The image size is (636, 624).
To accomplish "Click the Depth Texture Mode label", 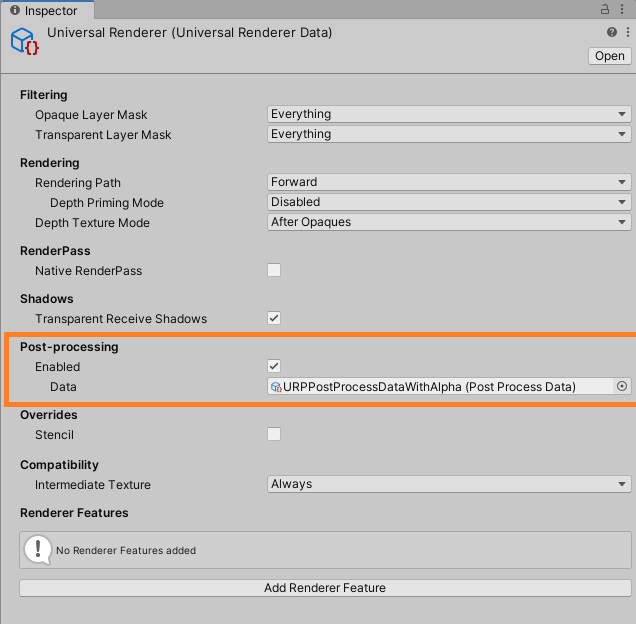I will pyautogui.click(x=92, y=223).
